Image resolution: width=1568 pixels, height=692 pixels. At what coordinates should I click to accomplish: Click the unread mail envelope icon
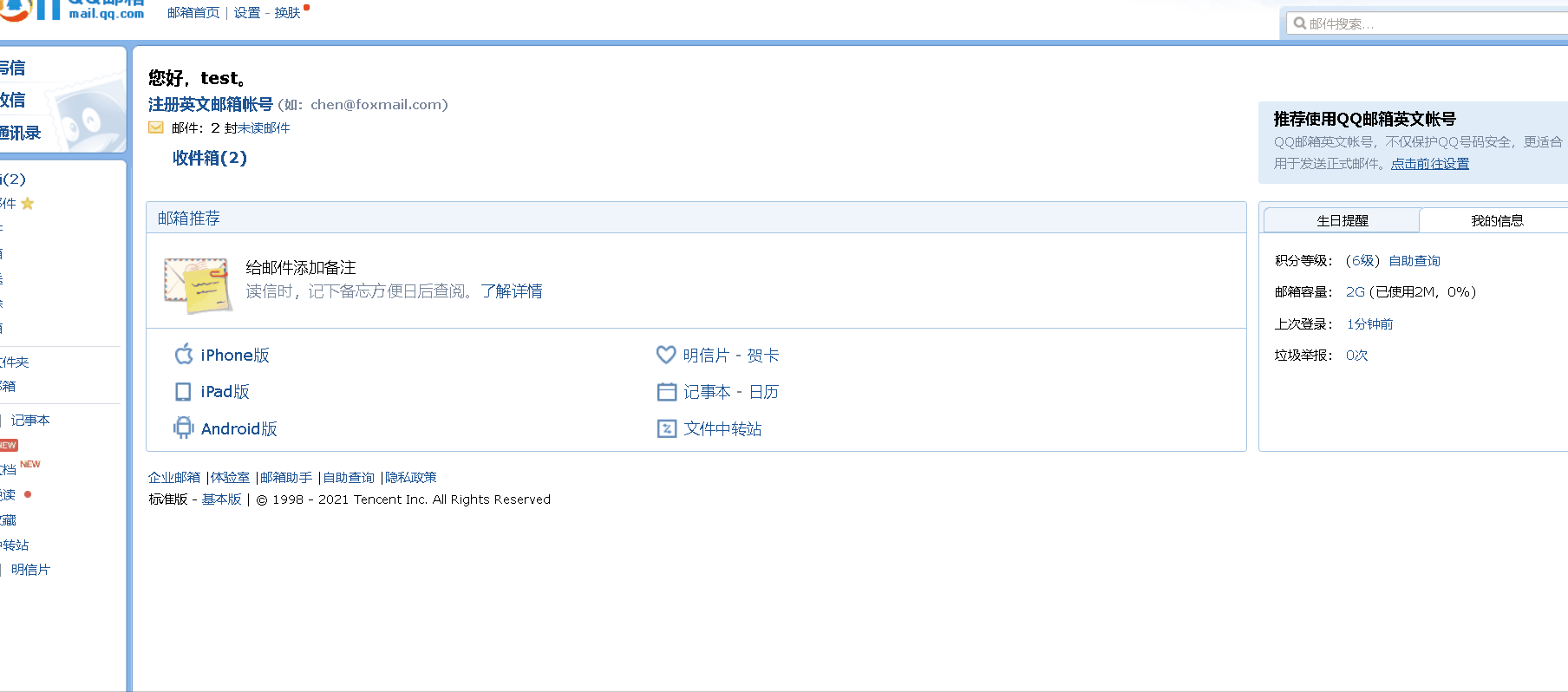pyautogui.click(x=156, y=127)
